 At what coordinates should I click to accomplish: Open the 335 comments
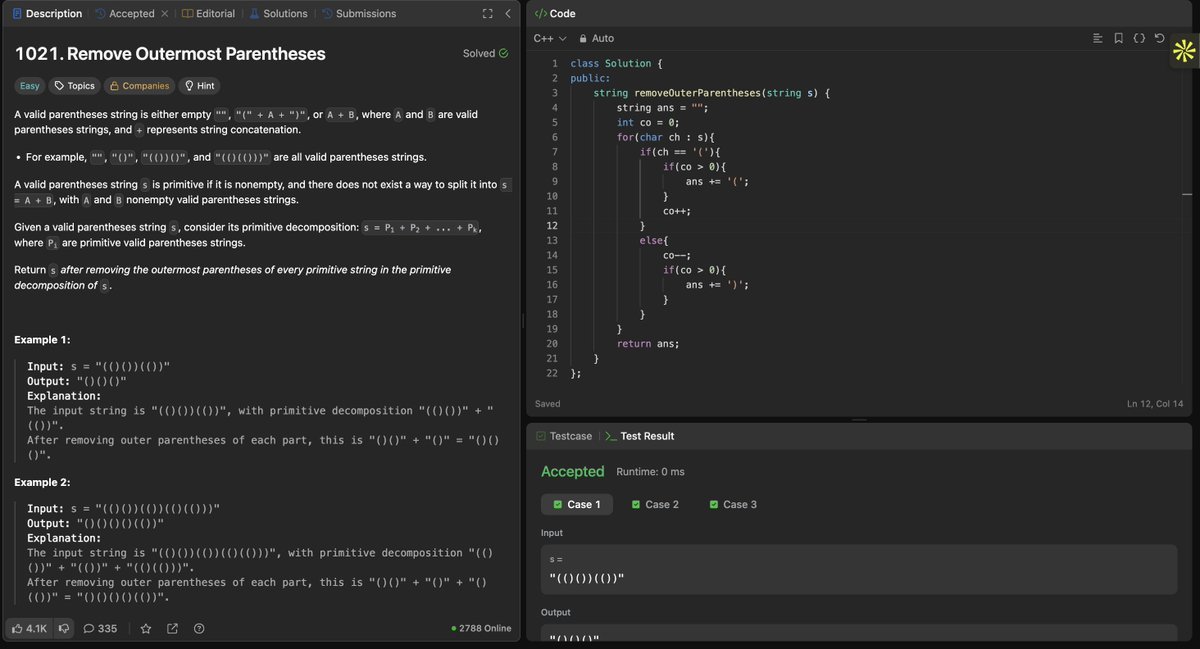(100, 628)
